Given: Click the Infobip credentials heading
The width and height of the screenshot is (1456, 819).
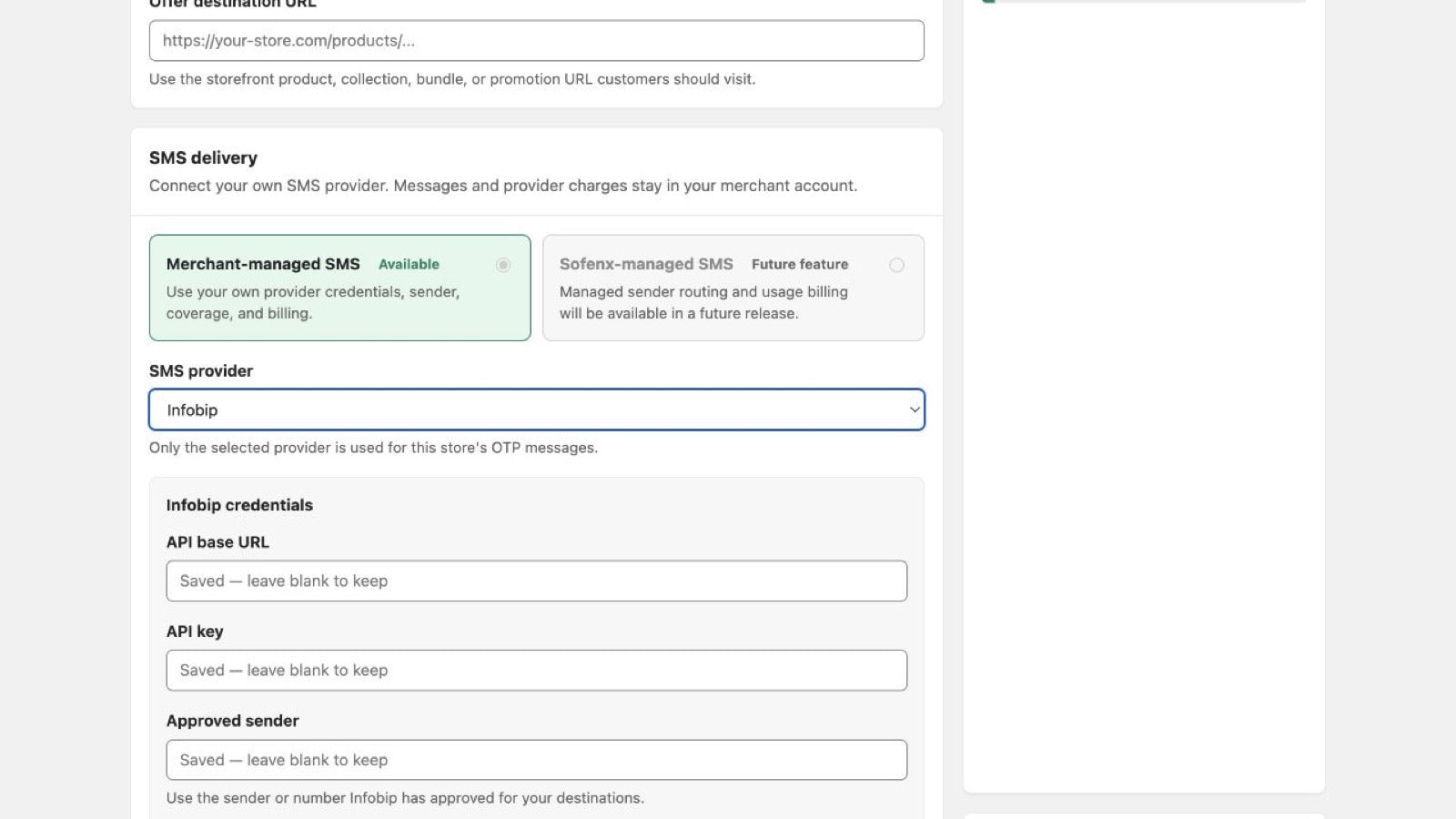Looking at the screenshot, I should (x=239, y=505).
